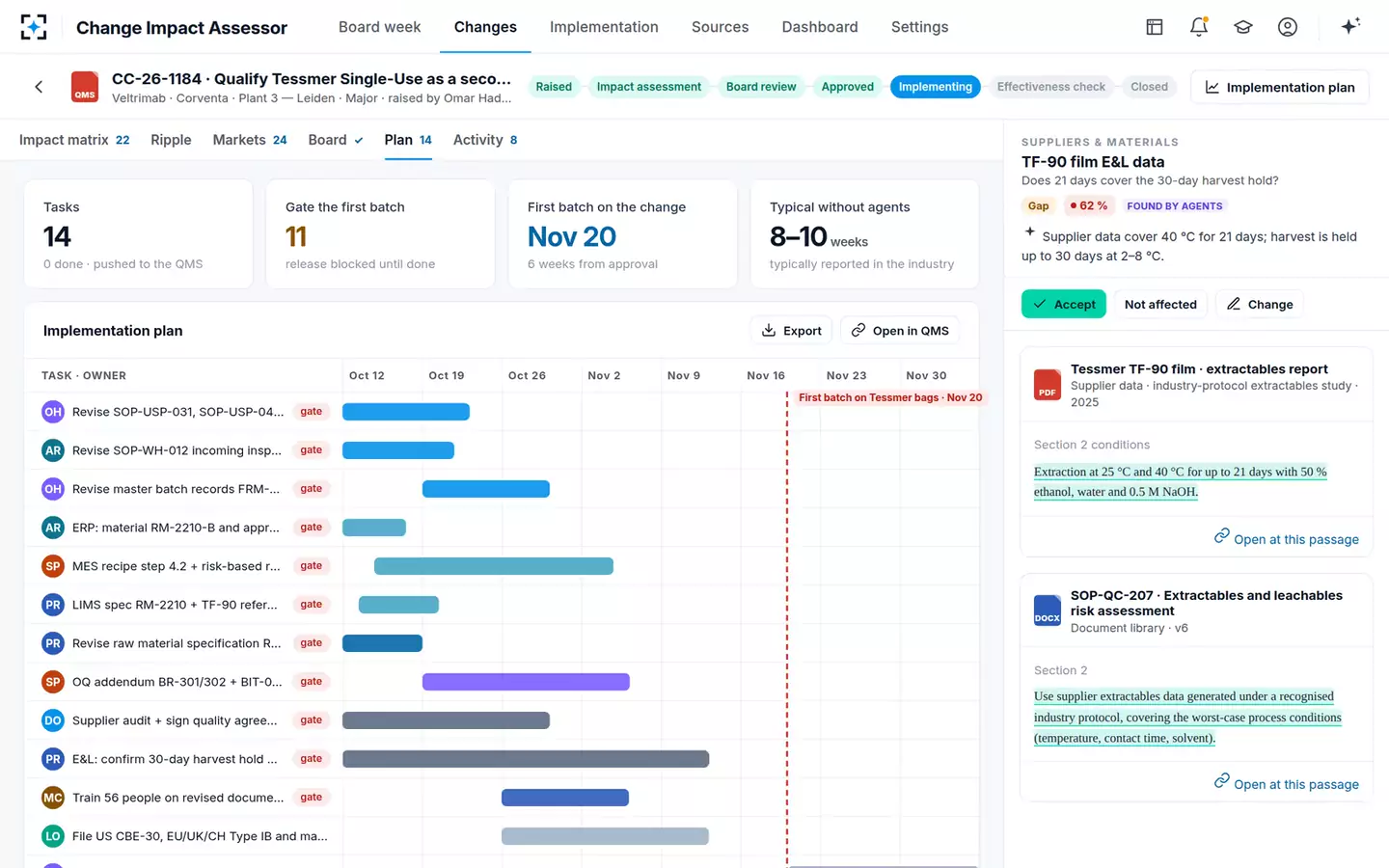
Task: Click the purple OQ addendum Gantt bar
Action: pyautogui.click(x=526, y=682)
